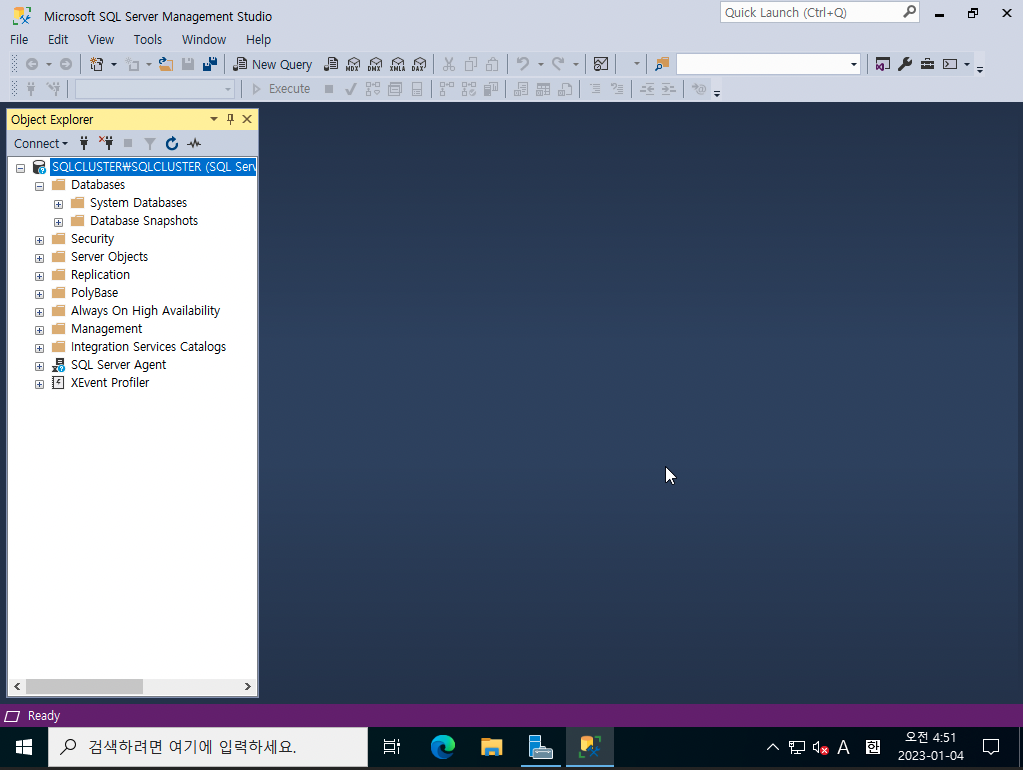Select the SQLCLUSTER server tree row

153,166
